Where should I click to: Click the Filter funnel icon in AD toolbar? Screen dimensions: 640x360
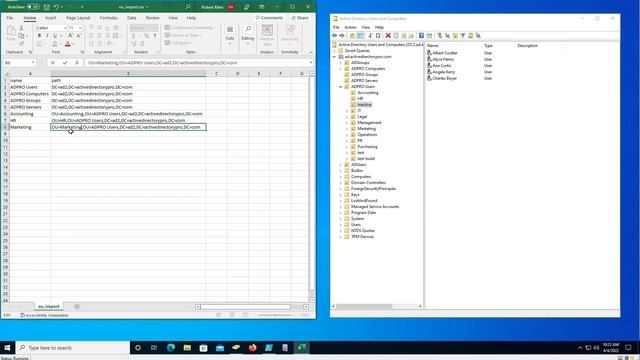[462, 36]
